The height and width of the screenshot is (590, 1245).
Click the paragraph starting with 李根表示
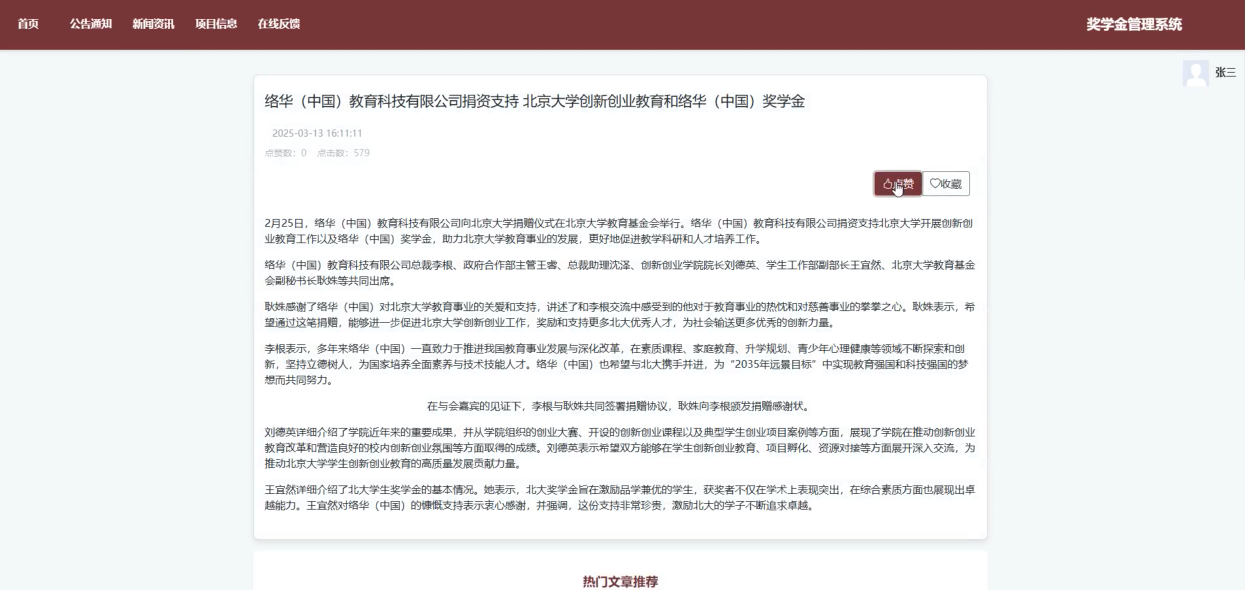pyautogui.click(x=620, y=364)
